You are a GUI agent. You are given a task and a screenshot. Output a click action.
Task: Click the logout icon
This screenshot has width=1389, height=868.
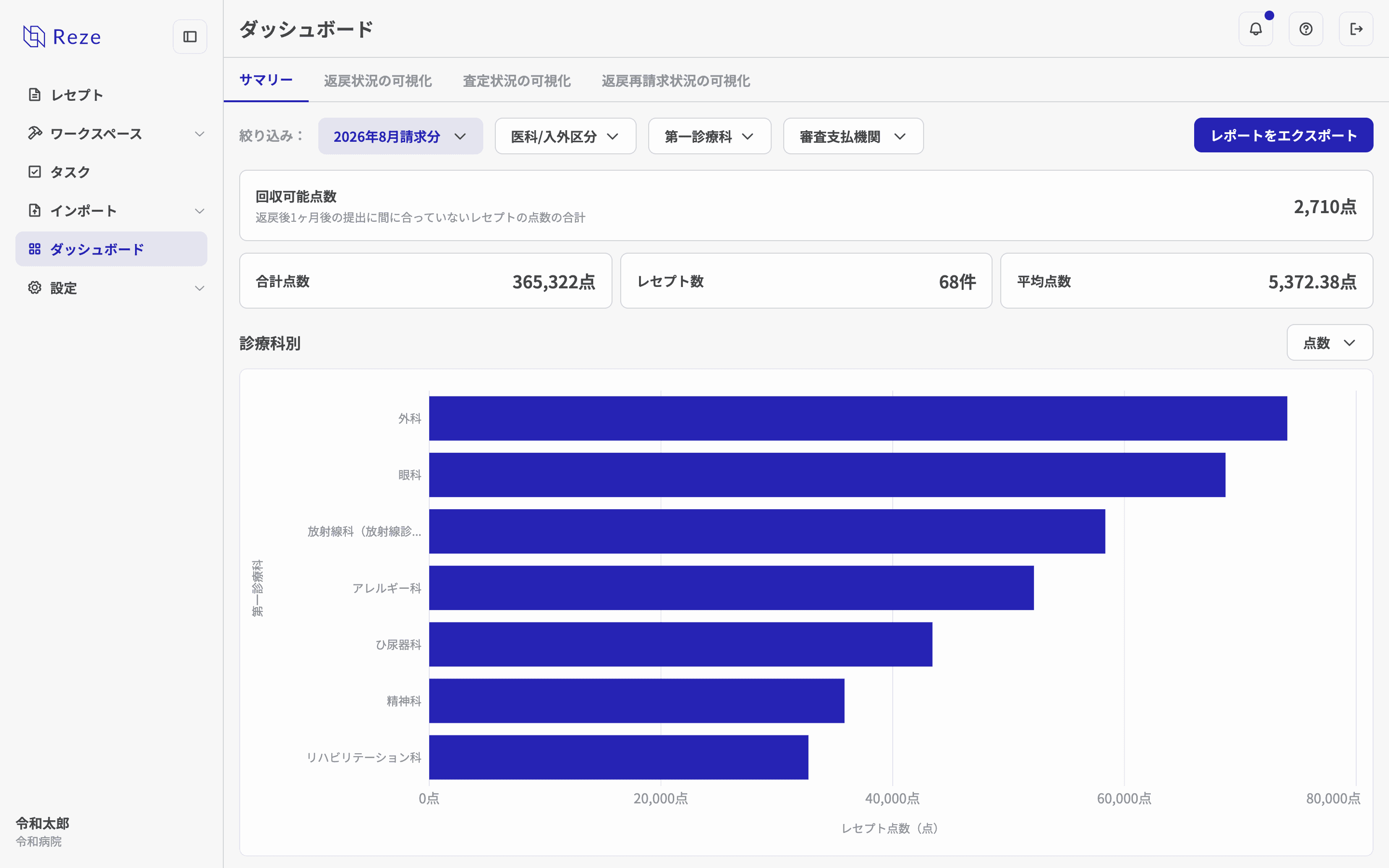[1356, 29]
